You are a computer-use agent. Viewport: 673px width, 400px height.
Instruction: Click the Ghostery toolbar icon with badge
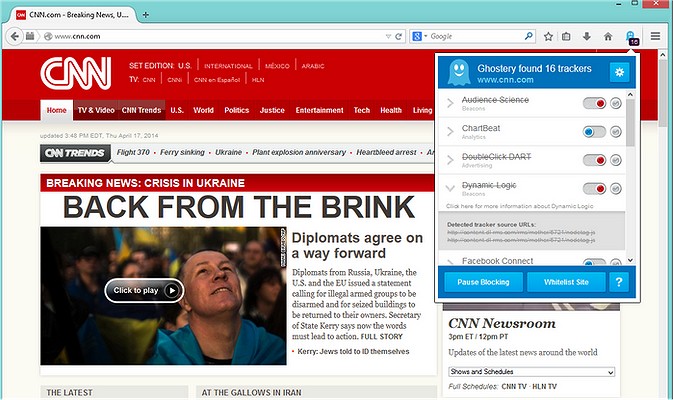pyautogui.click(x=631, y=38)
